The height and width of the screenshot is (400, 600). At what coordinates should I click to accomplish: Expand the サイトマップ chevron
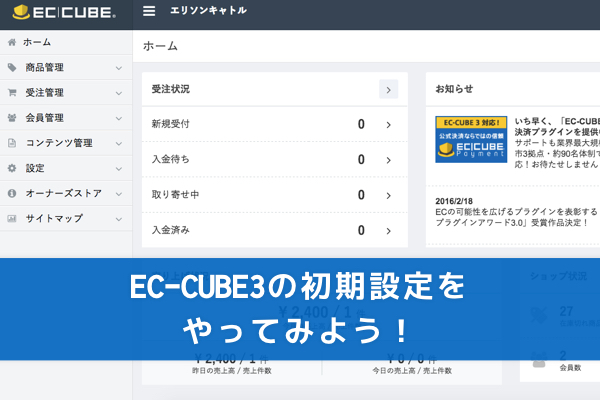pyautogui.click(x=119, y=219)
